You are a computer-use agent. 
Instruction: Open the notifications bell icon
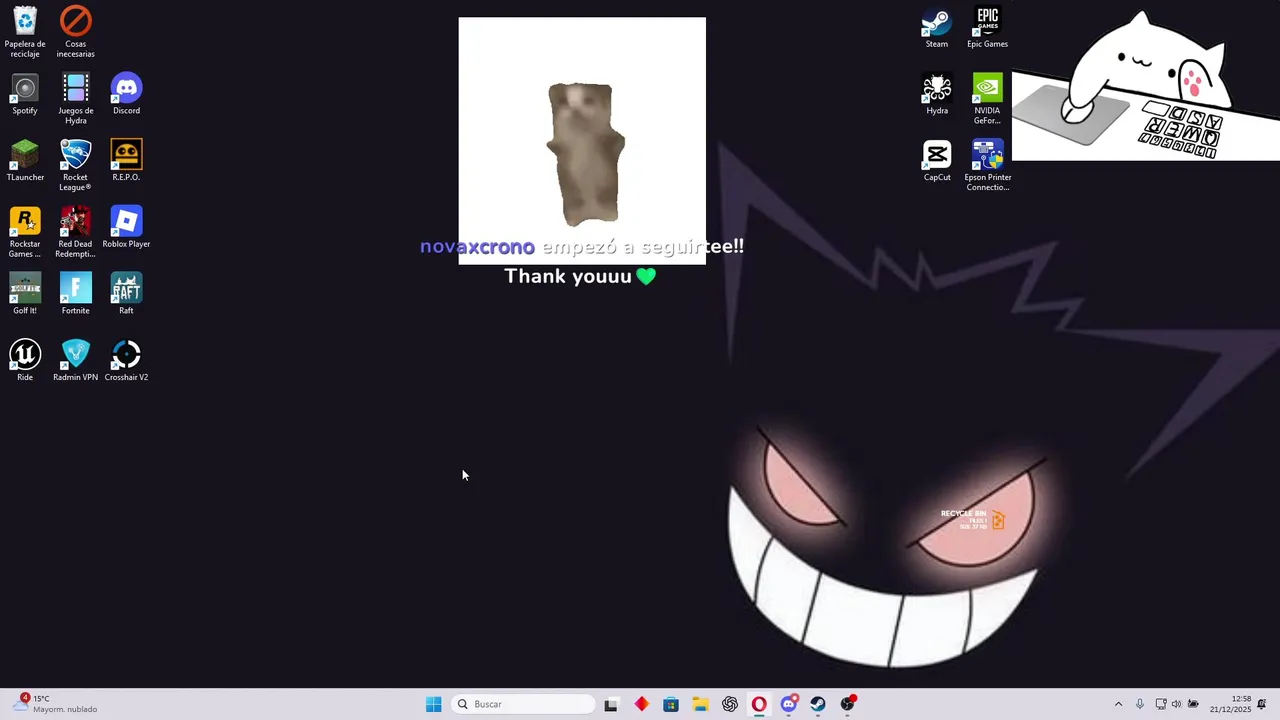pos(1262,704)
